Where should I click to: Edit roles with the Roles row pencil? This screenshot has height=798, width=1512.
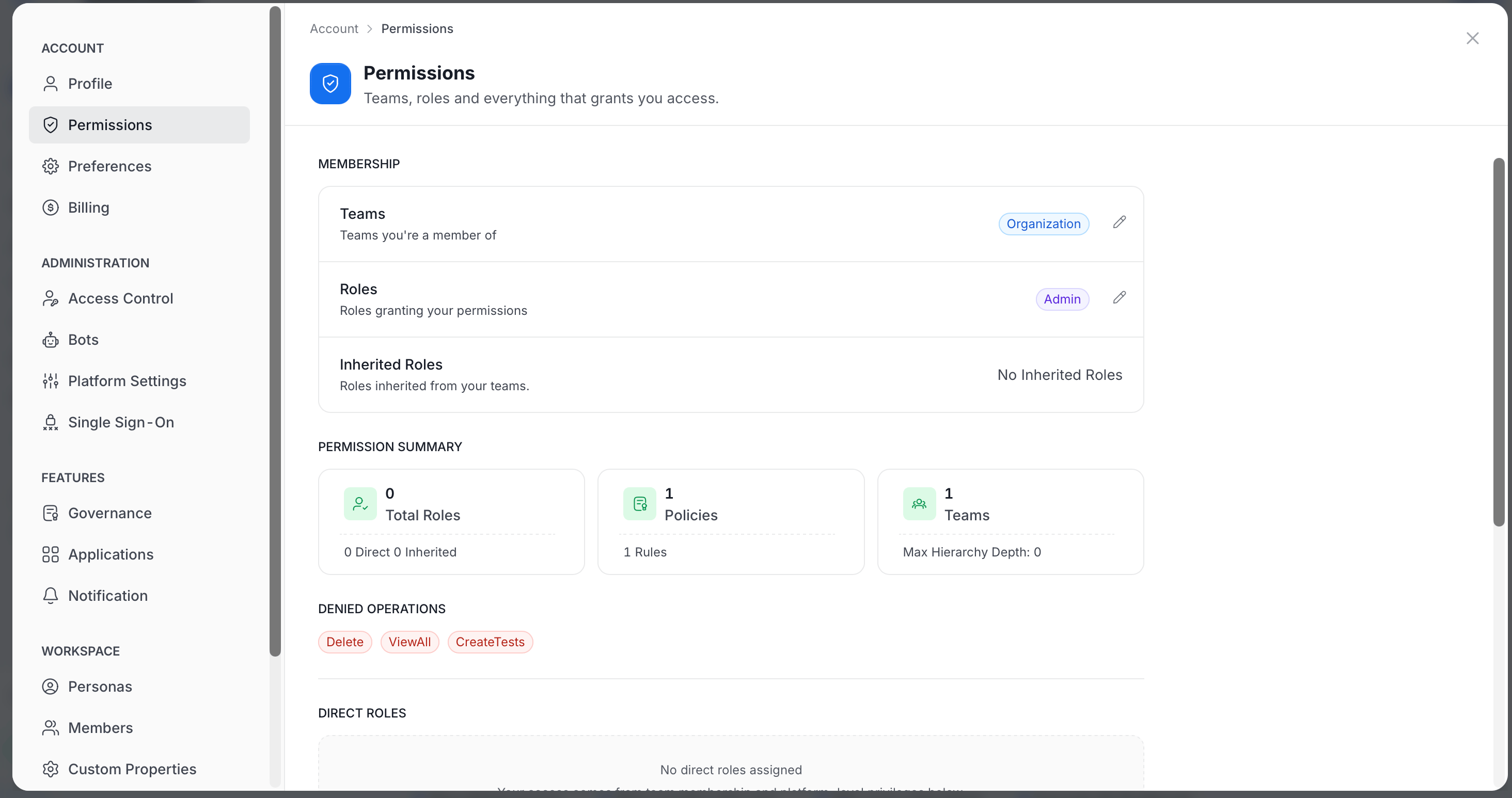[x=1120, y=297]
